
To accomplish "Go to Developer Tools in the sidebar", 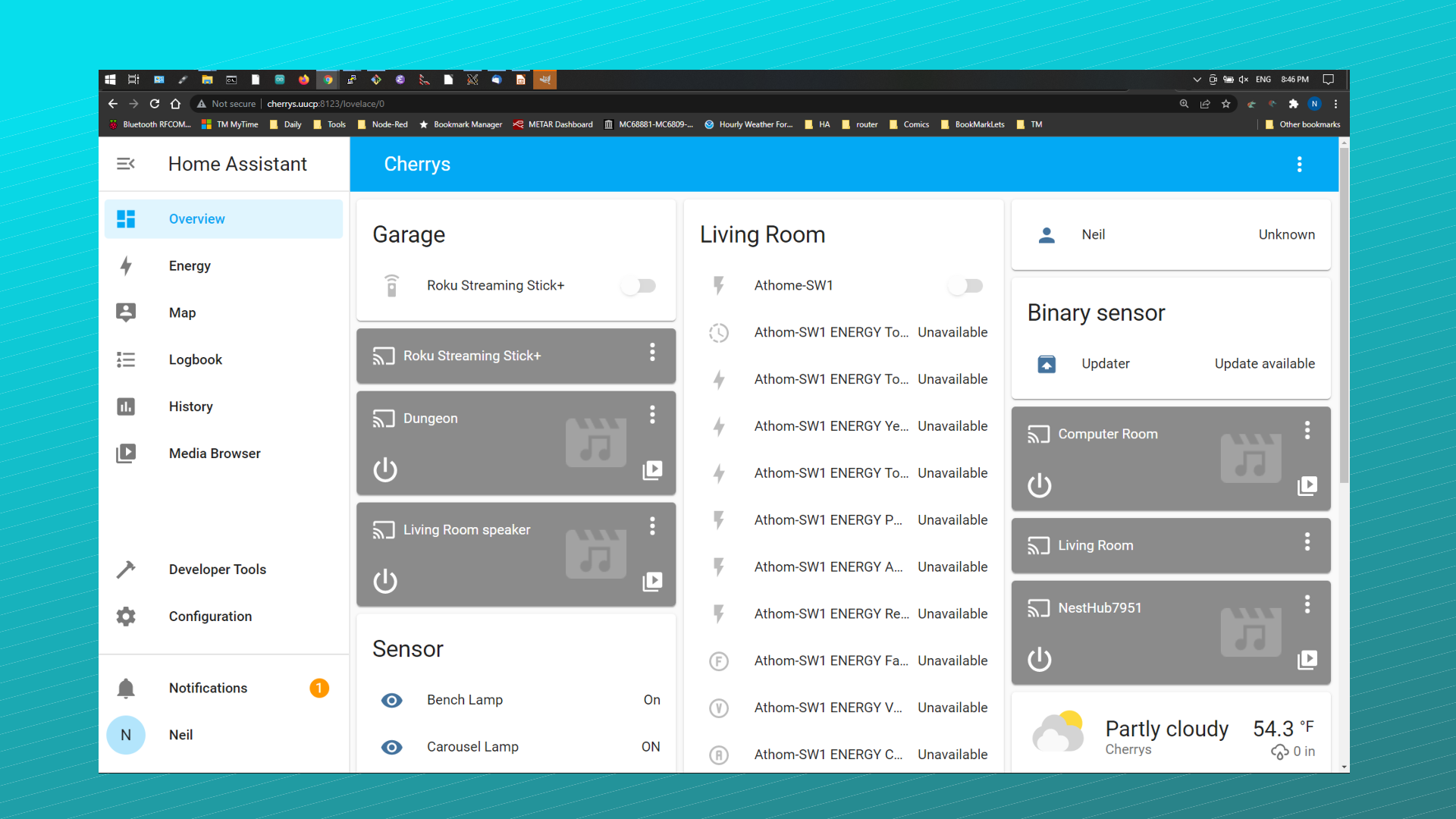I will [x=217, y=570].
